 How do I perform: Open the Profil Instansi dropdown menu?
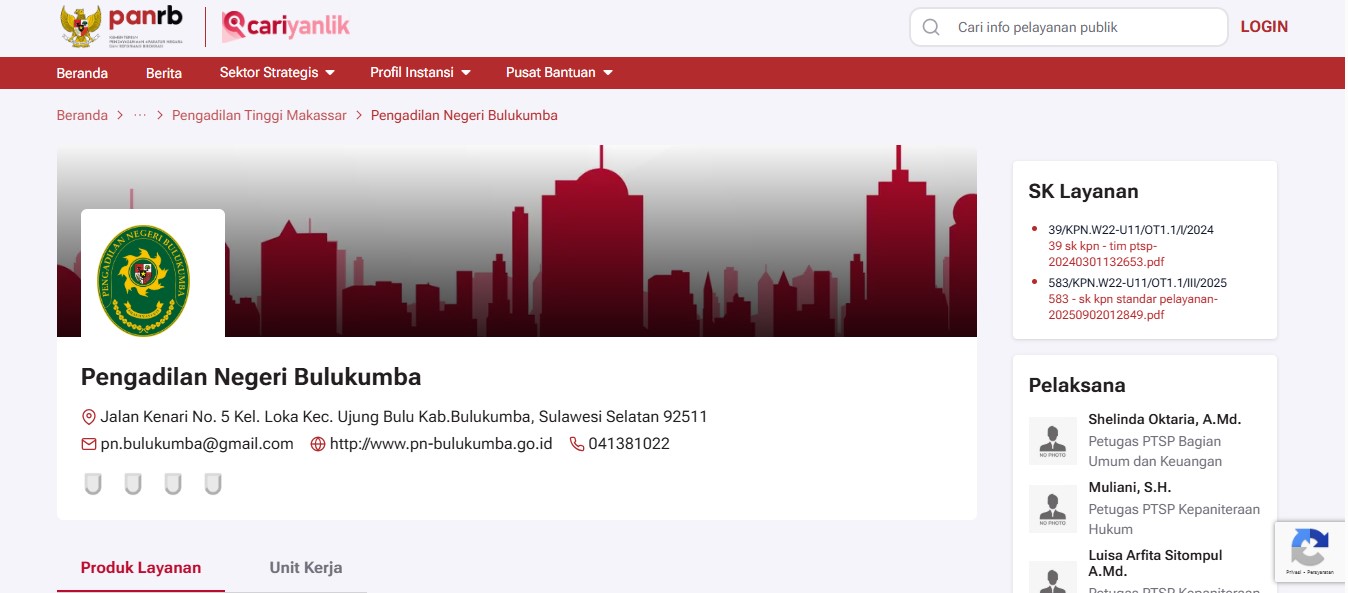point(420,73)
